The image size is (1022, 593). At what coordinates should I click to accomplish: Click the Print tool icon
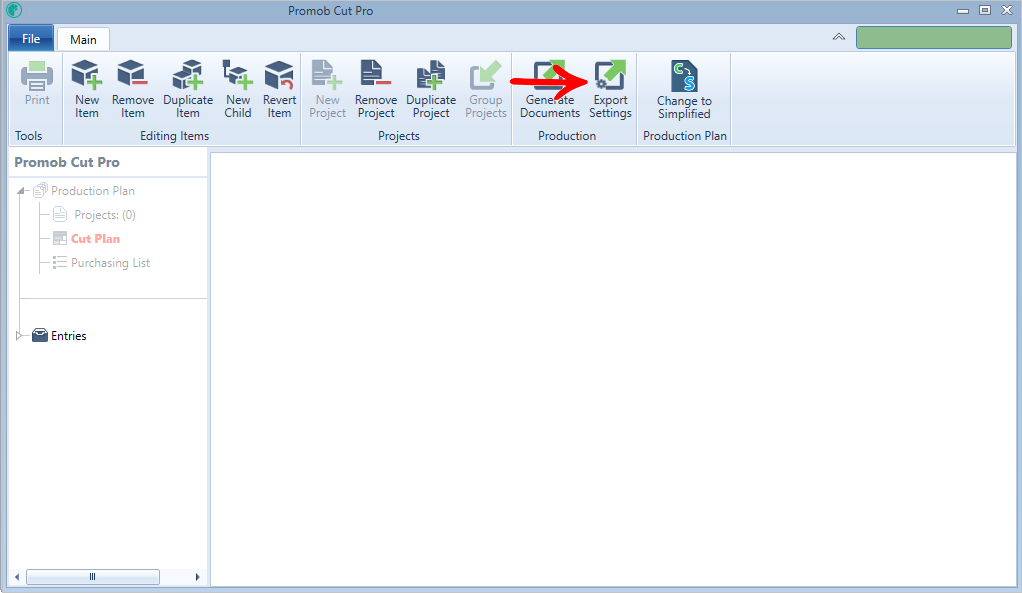click(x=37, y=76)
